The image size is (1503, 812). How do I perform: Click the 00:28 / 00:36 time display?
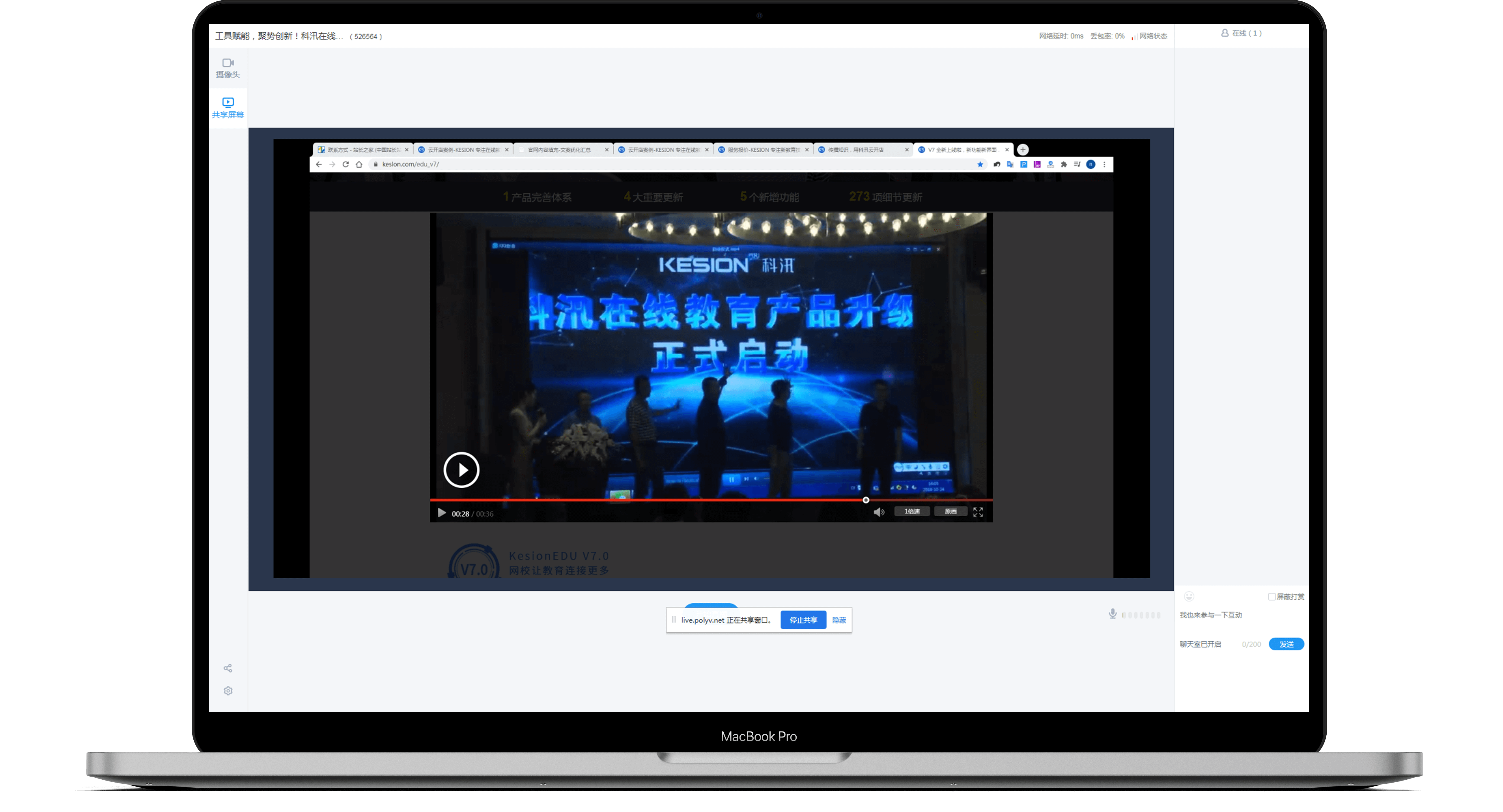tap(472, 514)
